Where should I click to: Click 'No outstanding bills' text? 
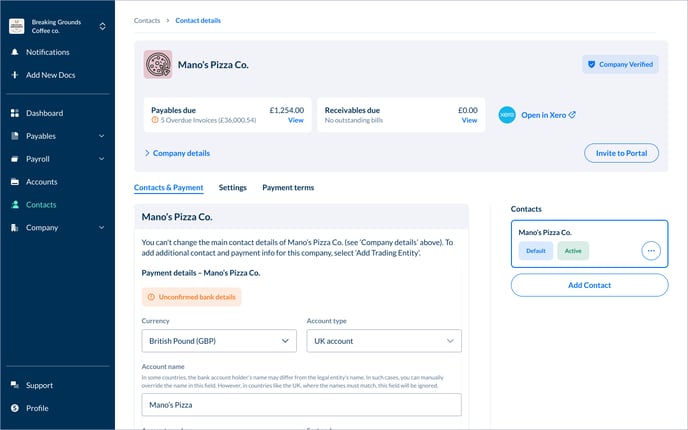pyautogui.click(x=354, y=120)
